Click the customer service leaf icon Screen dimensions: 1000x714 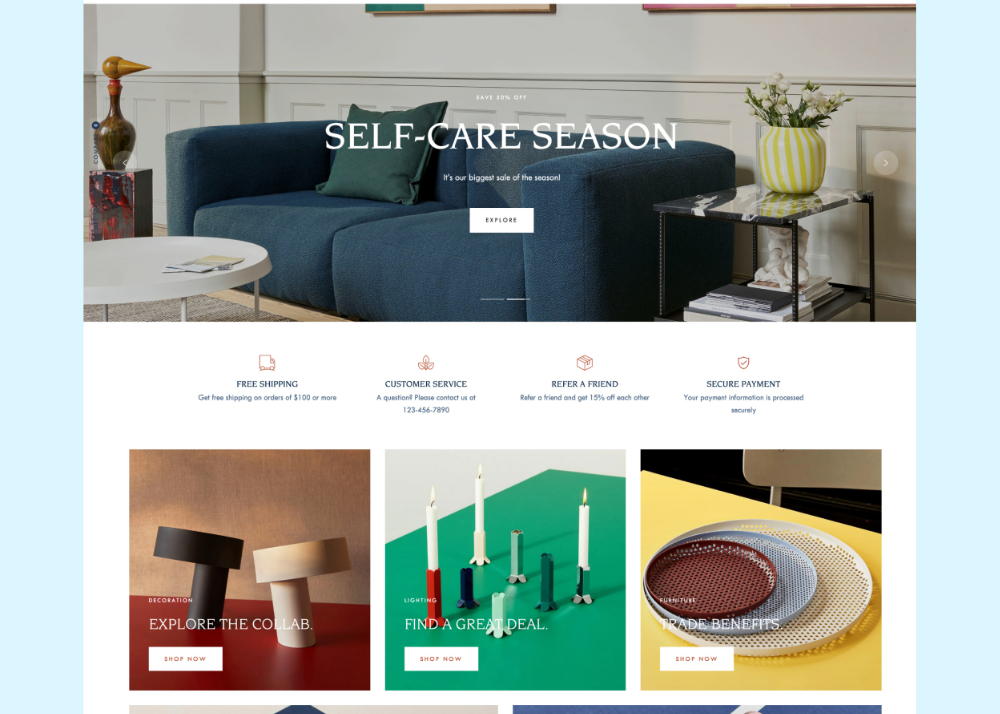tap(425, 363)
